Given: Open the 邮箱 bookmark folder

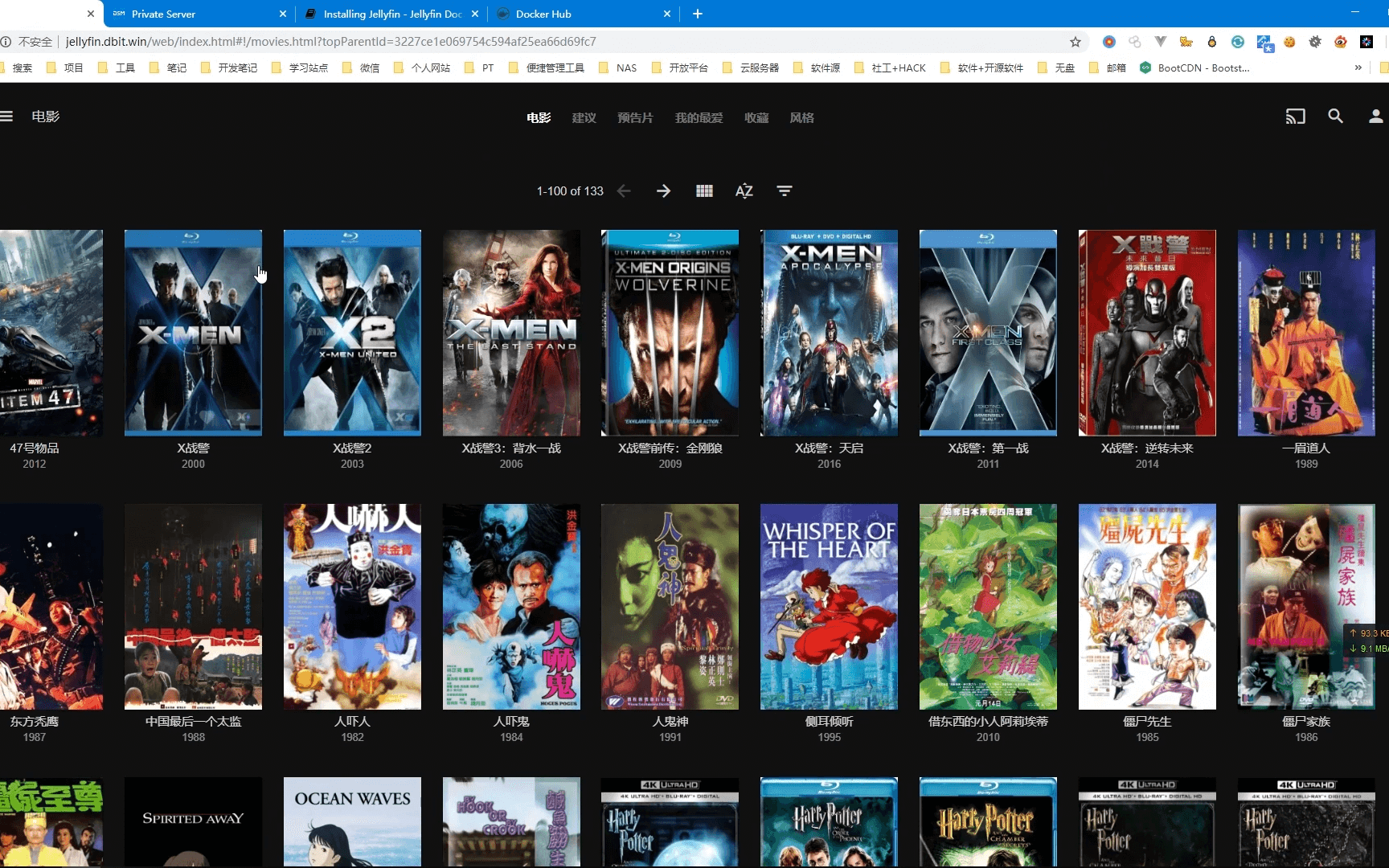Looking at the screenshot, I should pyautogui.click(x=1108, y=68).
